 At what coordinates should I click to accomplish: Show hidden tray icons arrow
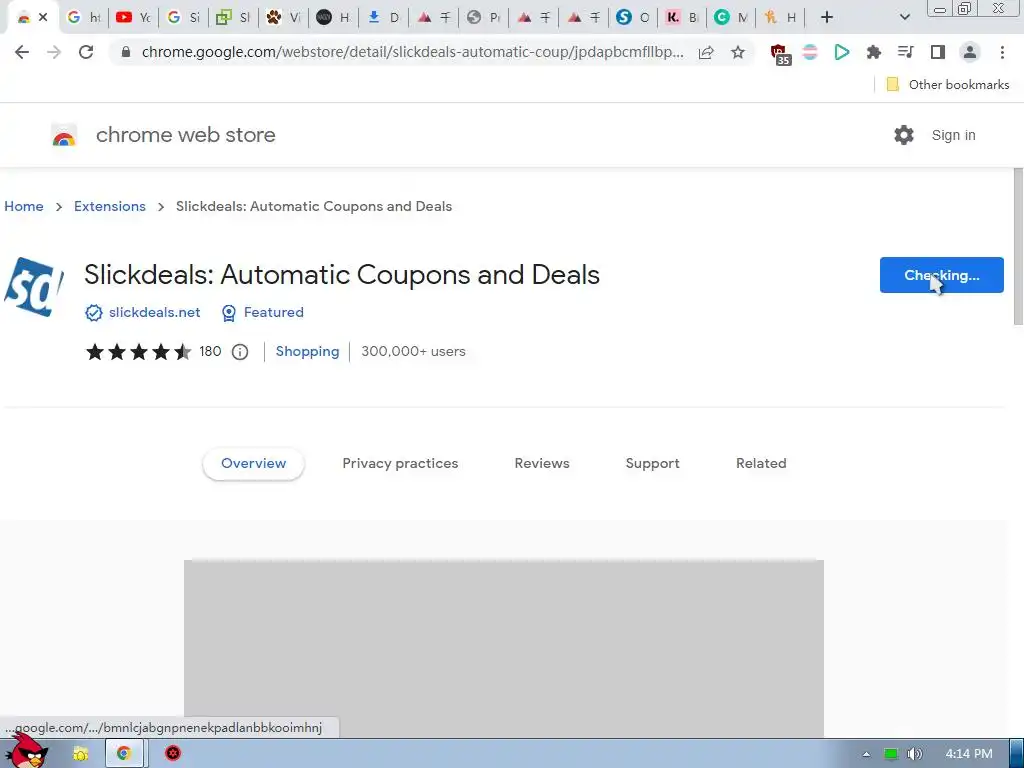[x=867, y=754]
